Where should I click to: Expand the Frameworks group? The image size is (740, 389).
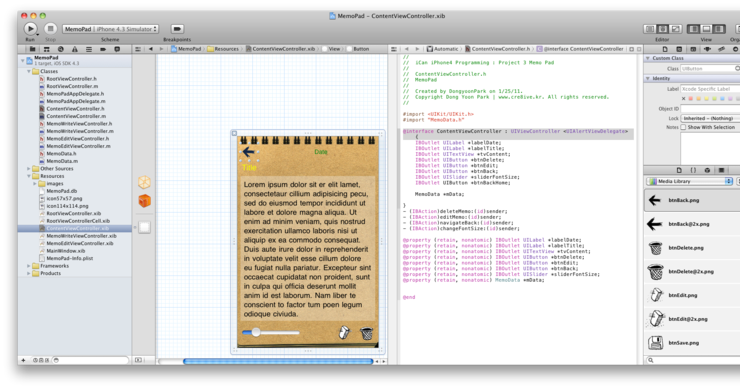click(29, 266)
